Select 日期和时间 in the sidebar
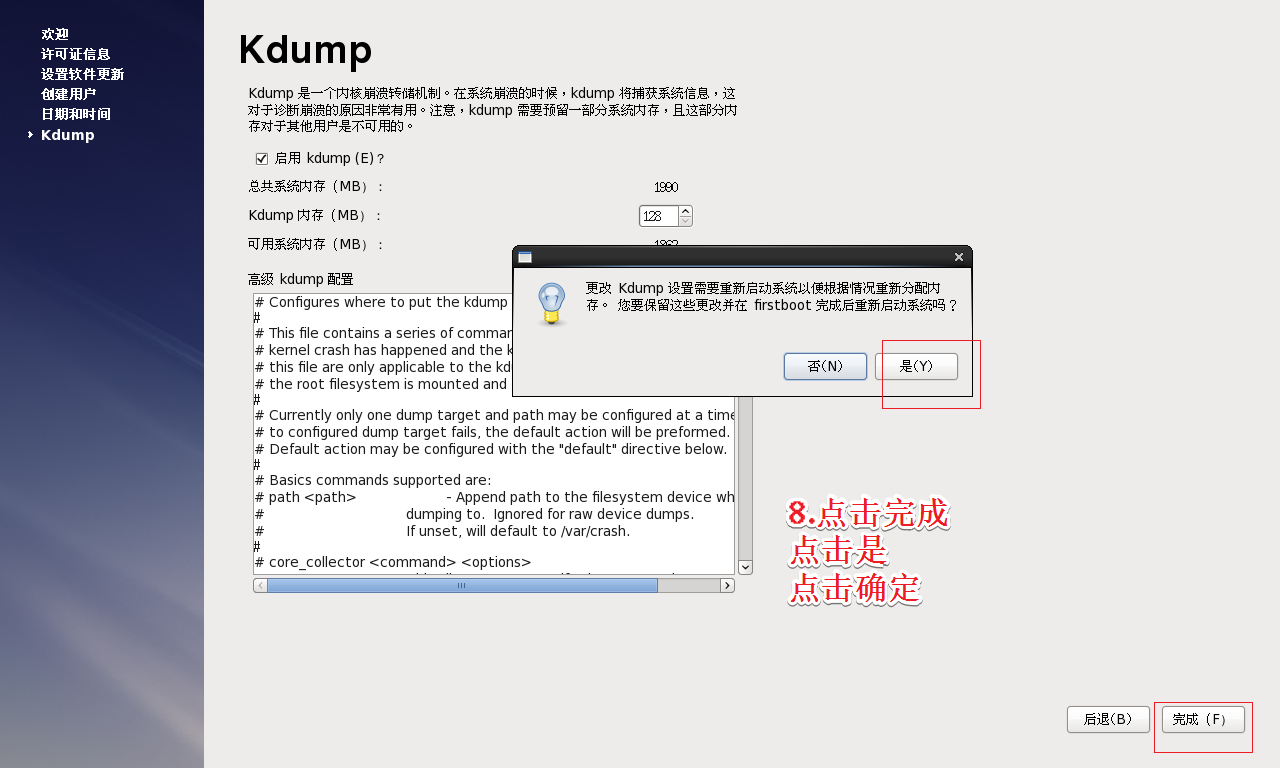1280x768 pixels. tap(76, 114)
